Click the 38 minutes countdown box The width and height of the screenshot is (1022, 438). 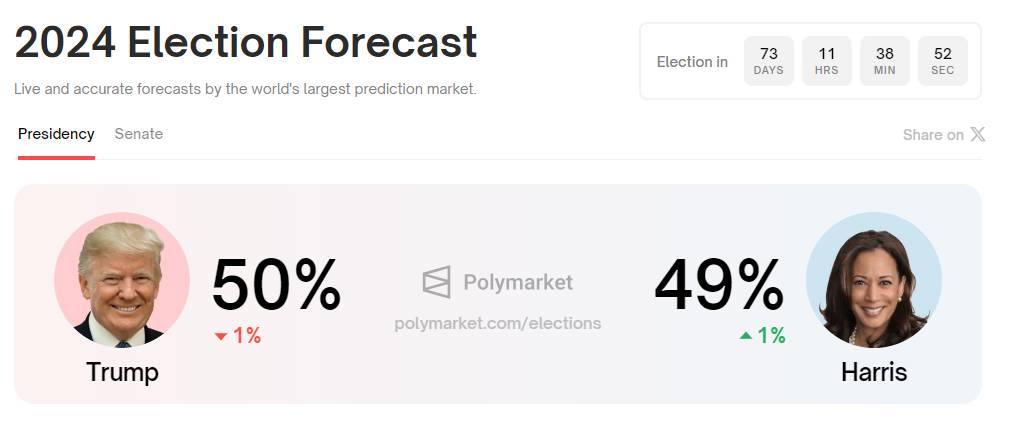point(884,61)
